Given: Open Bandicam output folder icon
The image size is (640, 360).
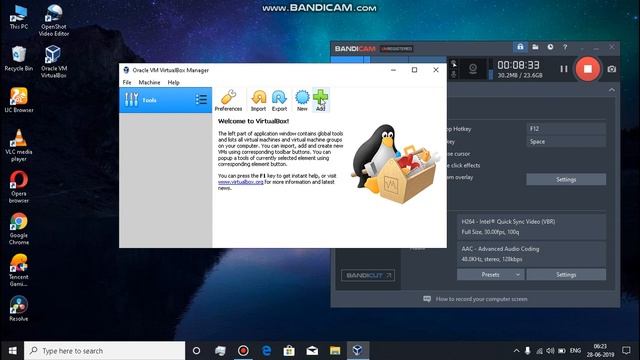Looking at the screenshot, I should pos(535,47).
